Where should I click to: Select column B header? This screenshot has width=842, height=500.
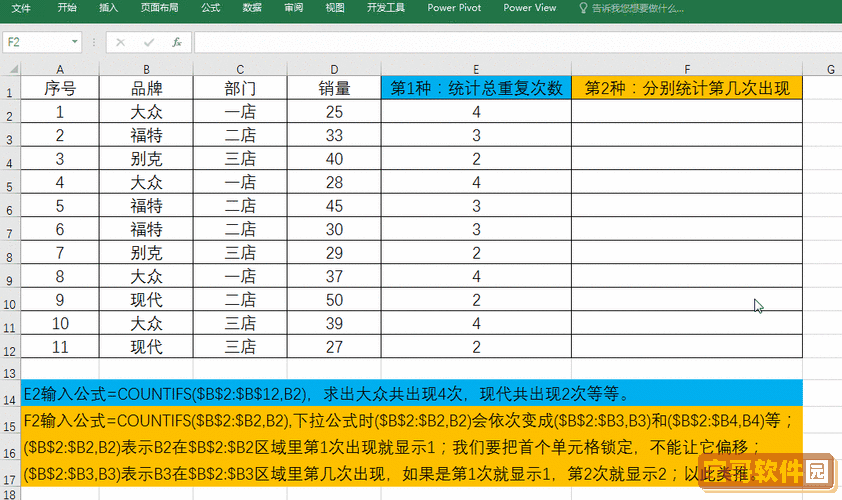[x=146, y=69]
